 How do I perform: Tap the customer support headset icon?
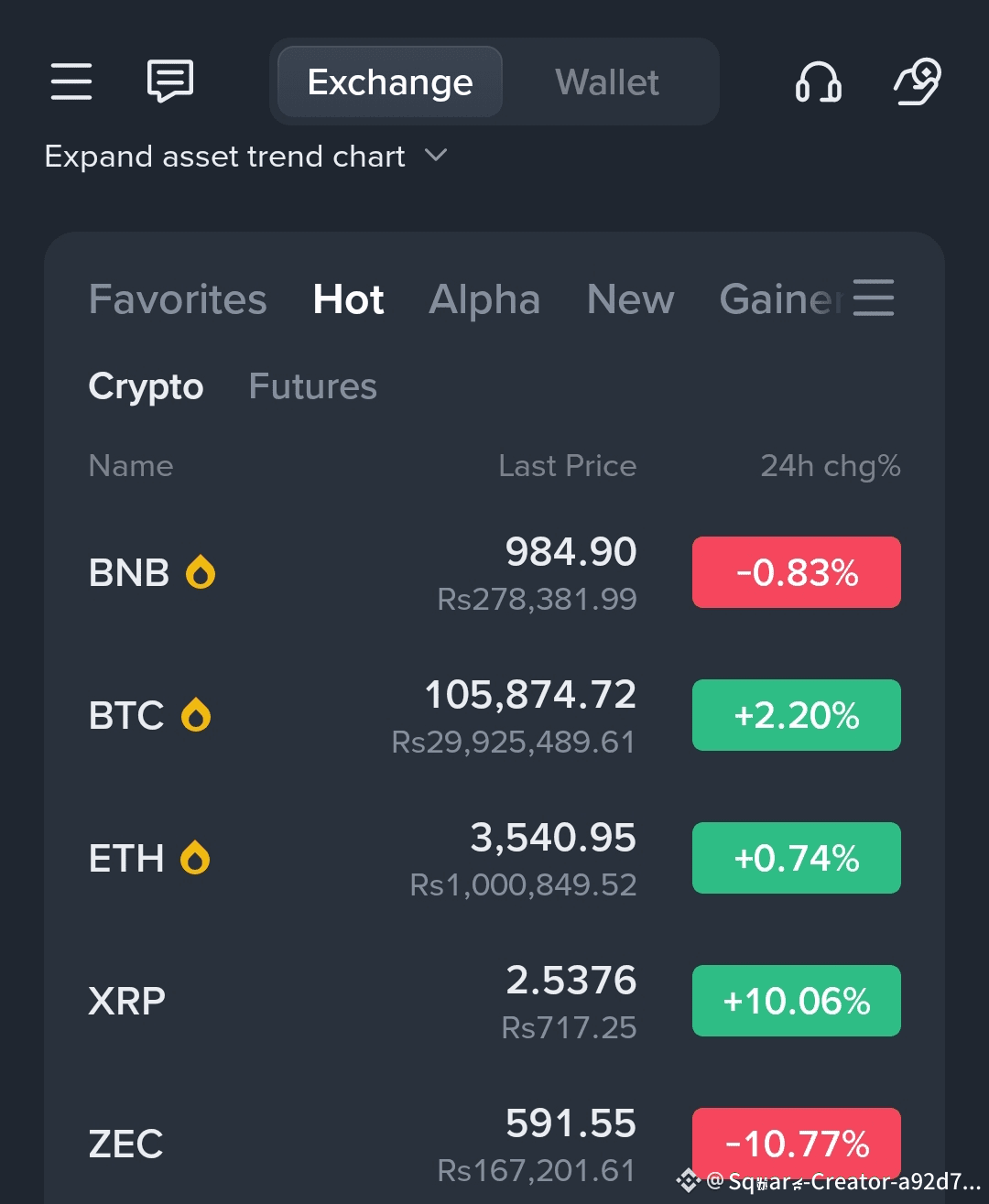818,82
